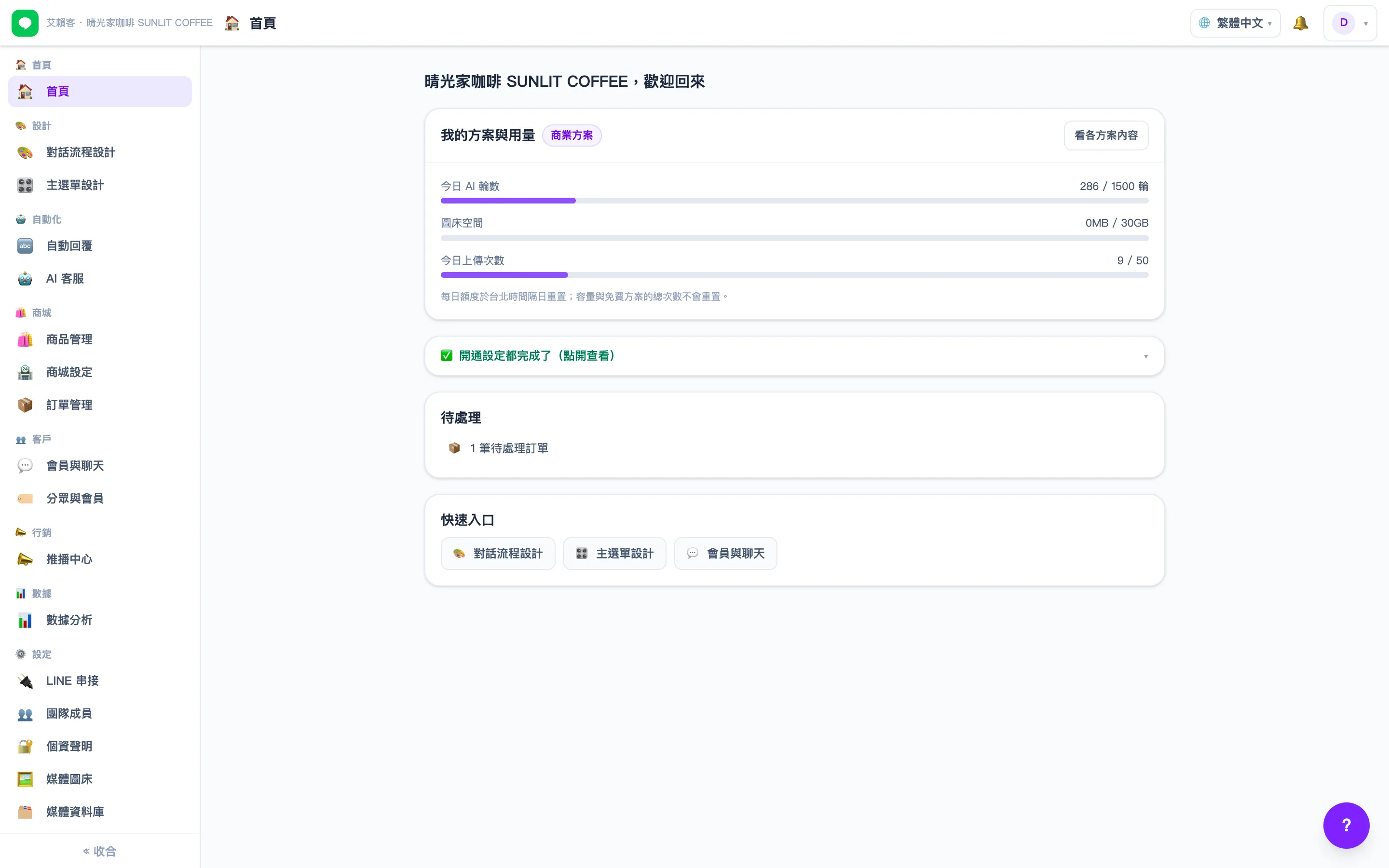This screenshot has width=1389, height=868.
Task: Click the 0MB / 30GB storage value
Action: click(x=1117, y=223)
